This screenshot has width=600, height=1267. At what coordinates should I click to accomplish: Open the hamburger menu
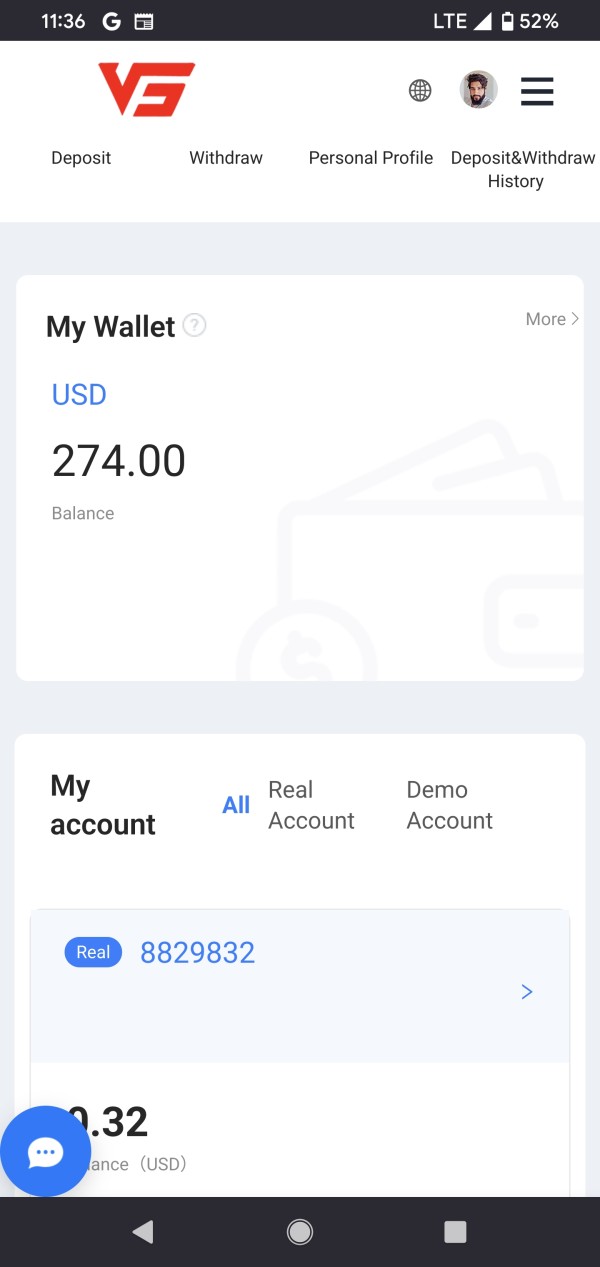coord(537,92)
